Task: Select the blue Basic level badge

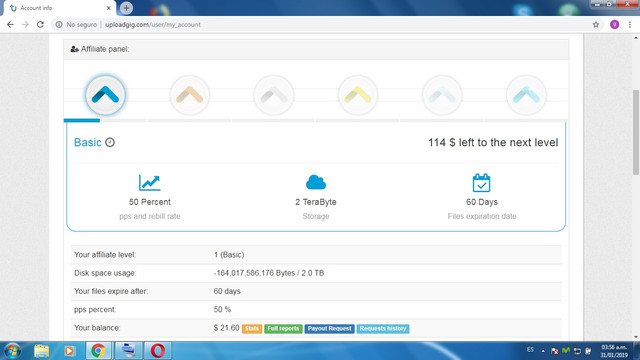Action: 105,95
